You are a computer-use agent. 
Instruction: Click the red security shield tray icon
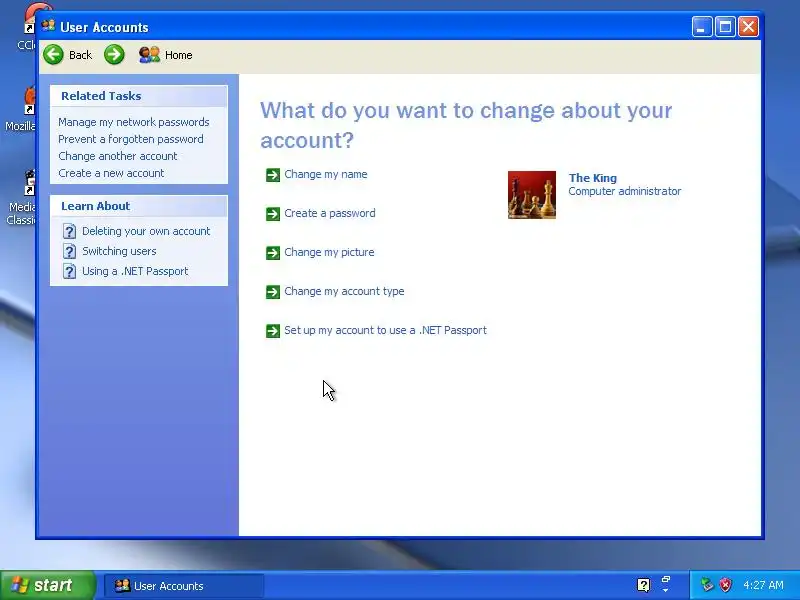726,585
